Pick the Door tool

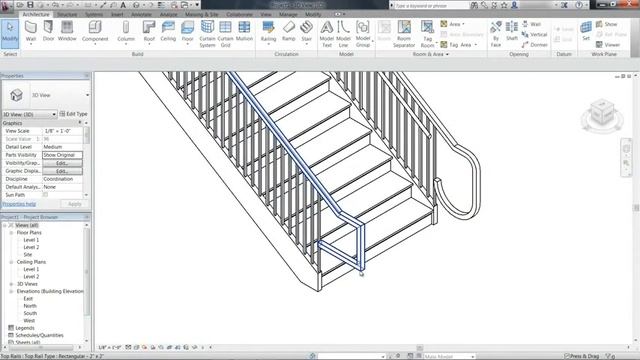coord(49,31)
